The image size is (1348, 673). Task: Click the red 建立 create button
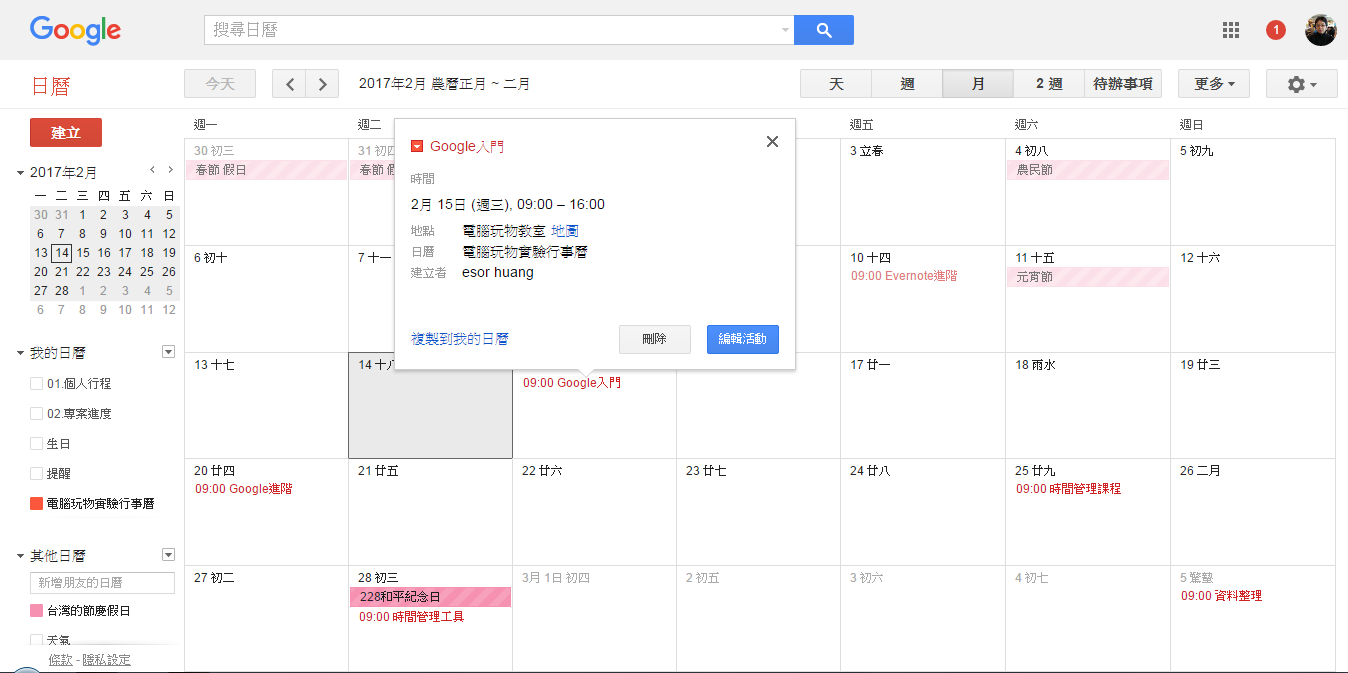[66, 133]
